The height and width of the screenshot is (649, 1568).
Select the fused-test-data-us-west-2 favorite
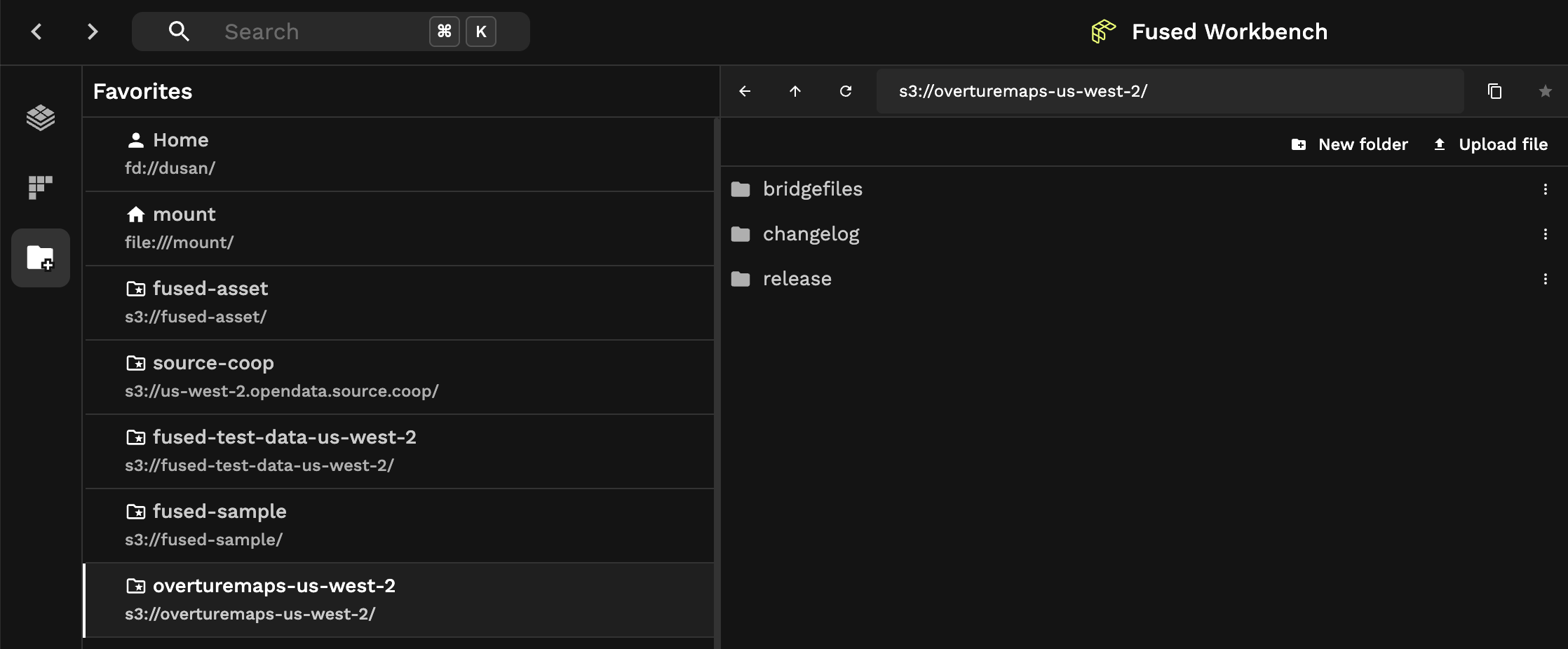tap(399, 451)
